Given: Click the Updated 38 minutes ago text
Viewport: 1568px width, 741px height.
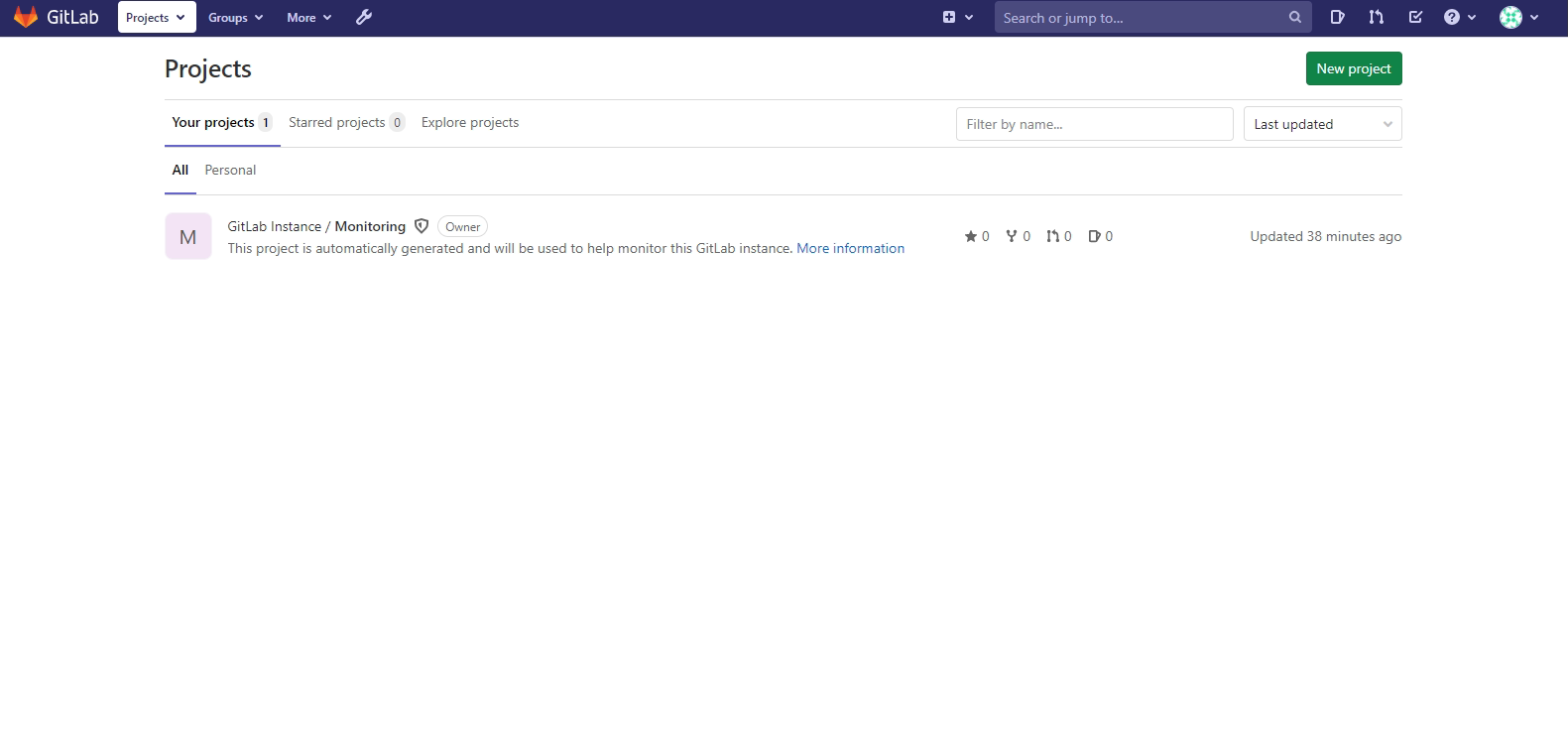Looking at the screenshot, I should [x=1325, y=236].
